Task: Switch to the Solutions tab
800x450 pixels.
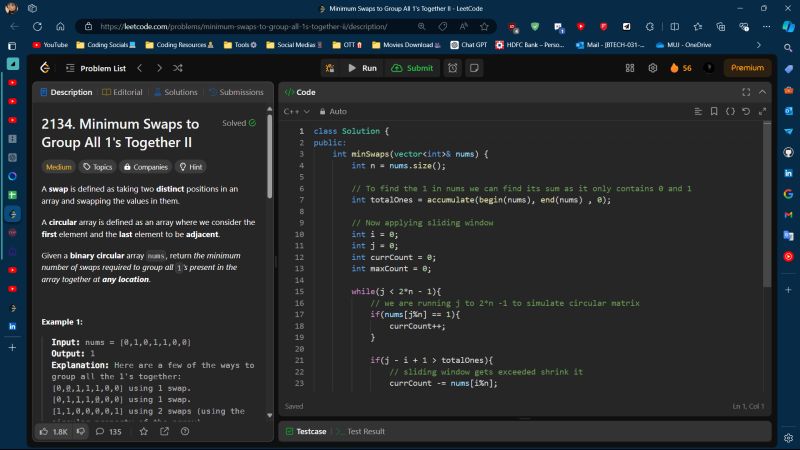Action: (x=176, y=92)
